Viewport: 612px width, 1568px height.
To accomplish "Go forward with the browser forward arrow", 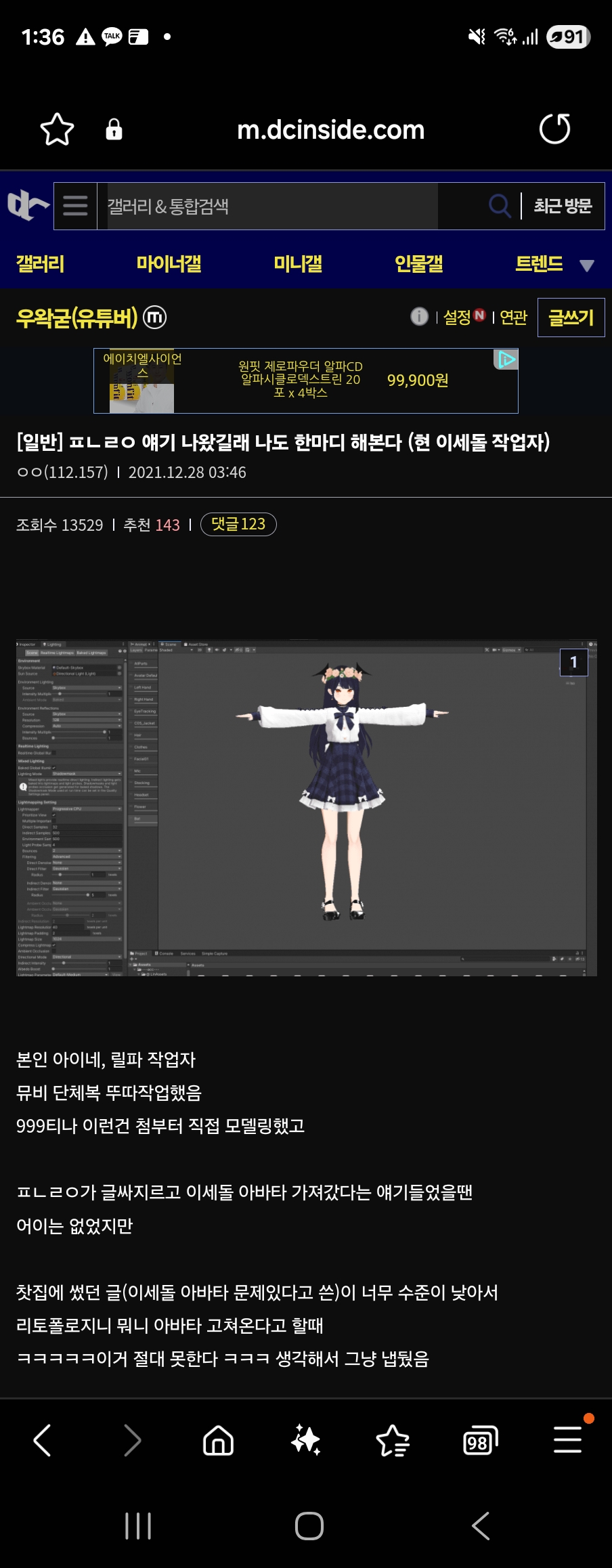I will (132, 1439).
